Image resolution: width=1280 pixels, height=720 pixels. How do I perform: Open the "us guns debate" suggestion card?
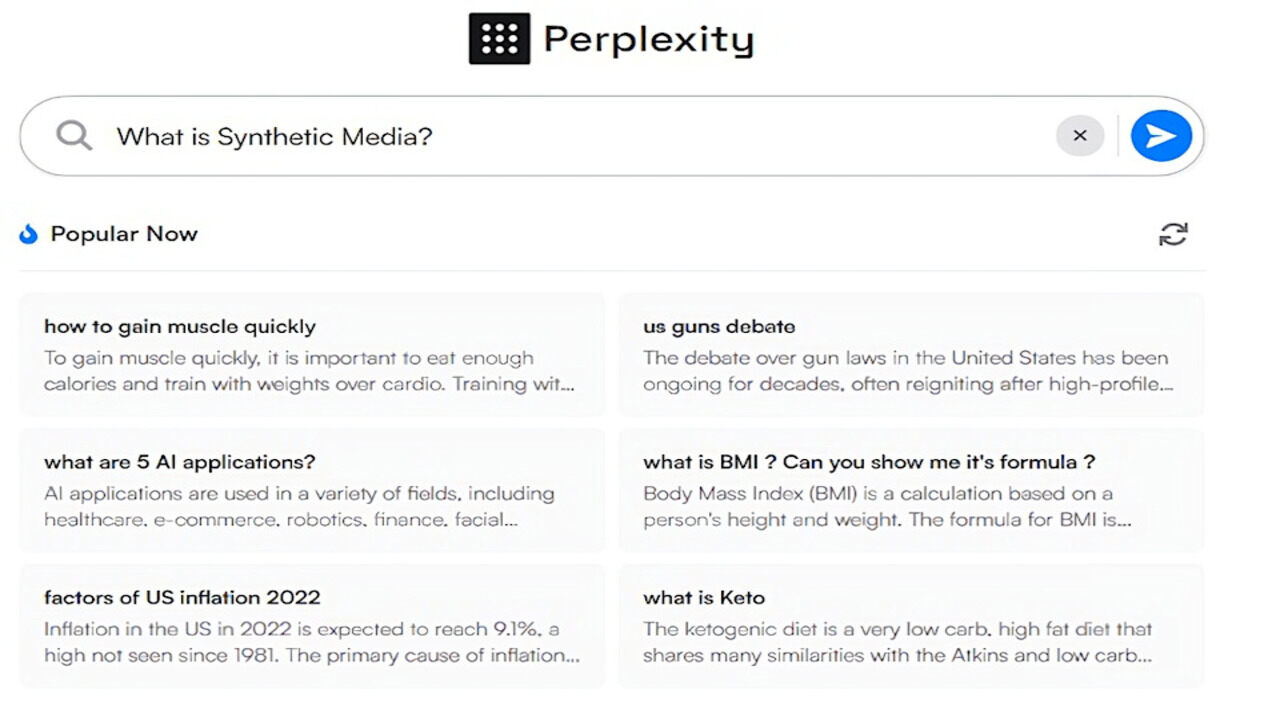tap(911, 354)
